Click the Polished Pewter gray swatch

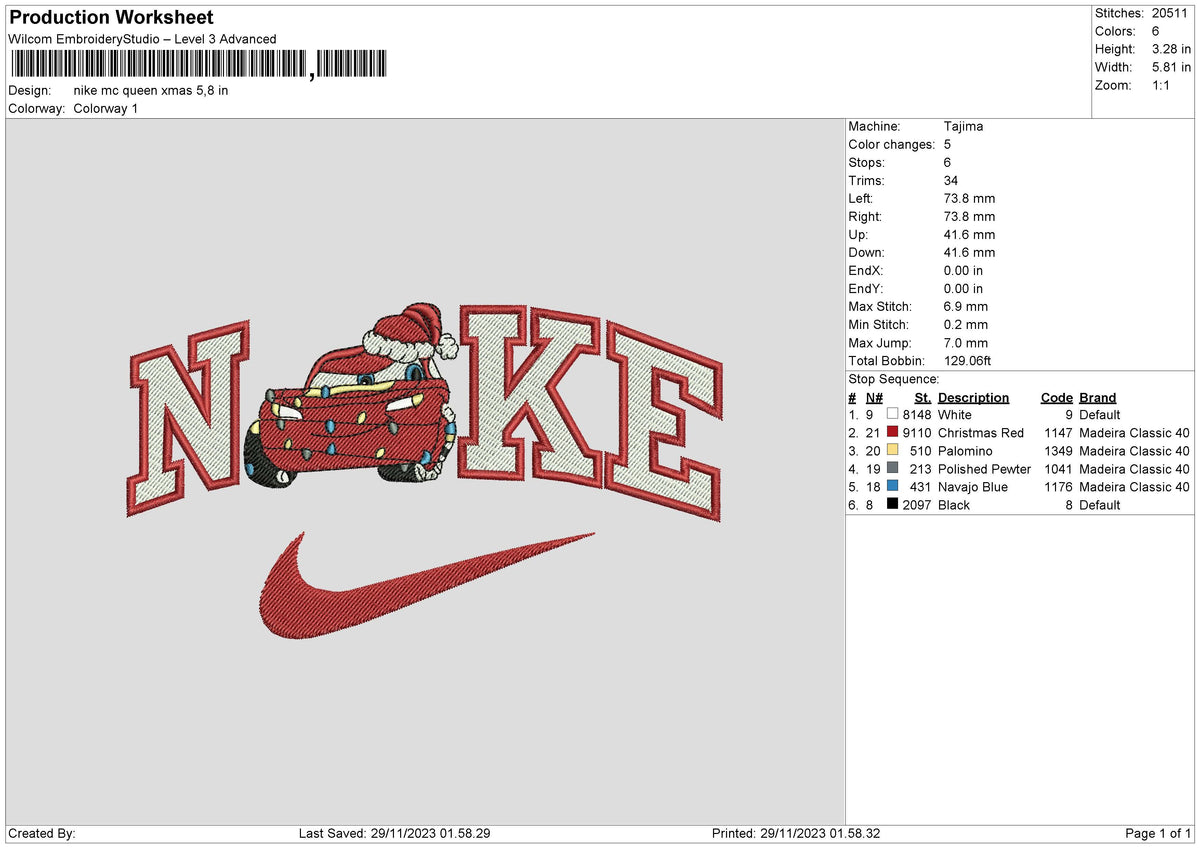892,468
